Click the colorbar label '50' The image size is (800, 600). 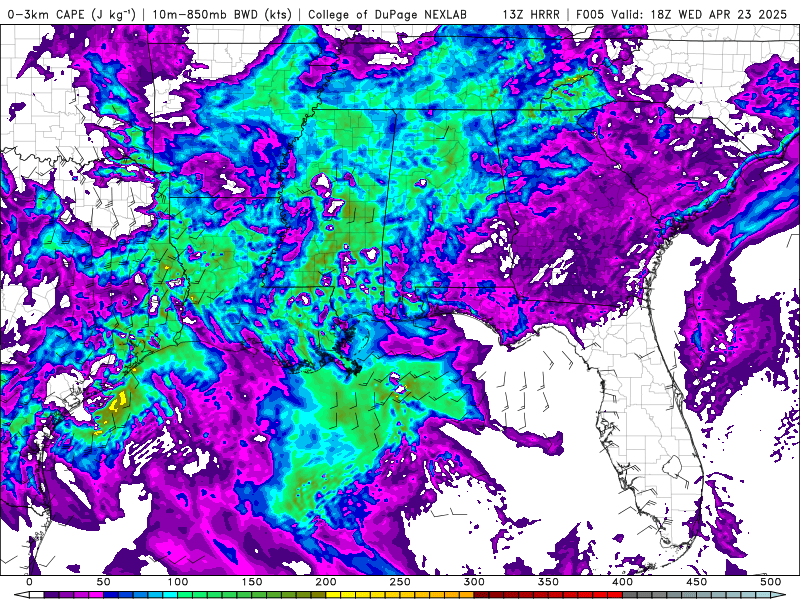pyautogui.click(x=104, y=582)
